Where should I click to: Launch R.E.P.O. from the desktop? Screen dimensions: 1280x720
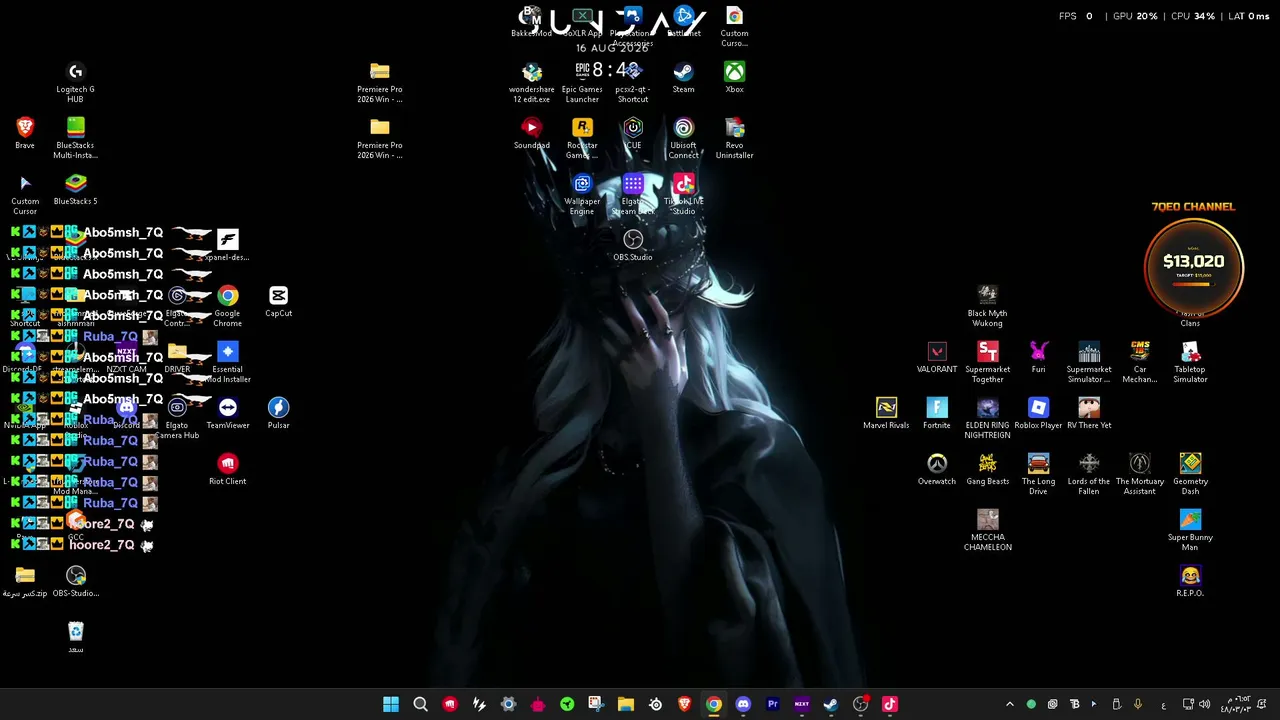(1190, 581)
